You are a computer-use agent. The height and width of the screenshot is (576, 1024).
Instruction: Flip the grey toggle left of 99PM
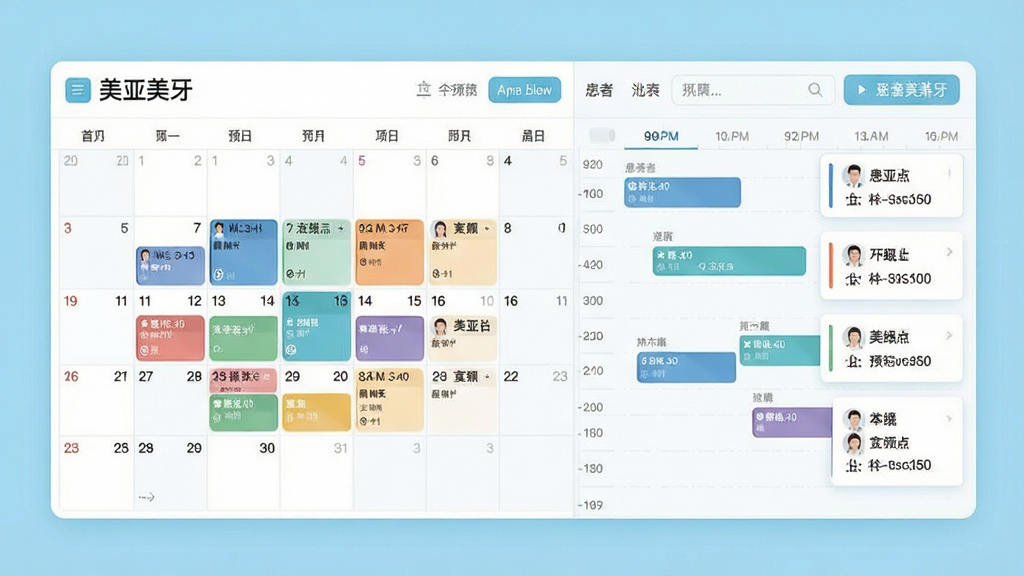(601, 135)
